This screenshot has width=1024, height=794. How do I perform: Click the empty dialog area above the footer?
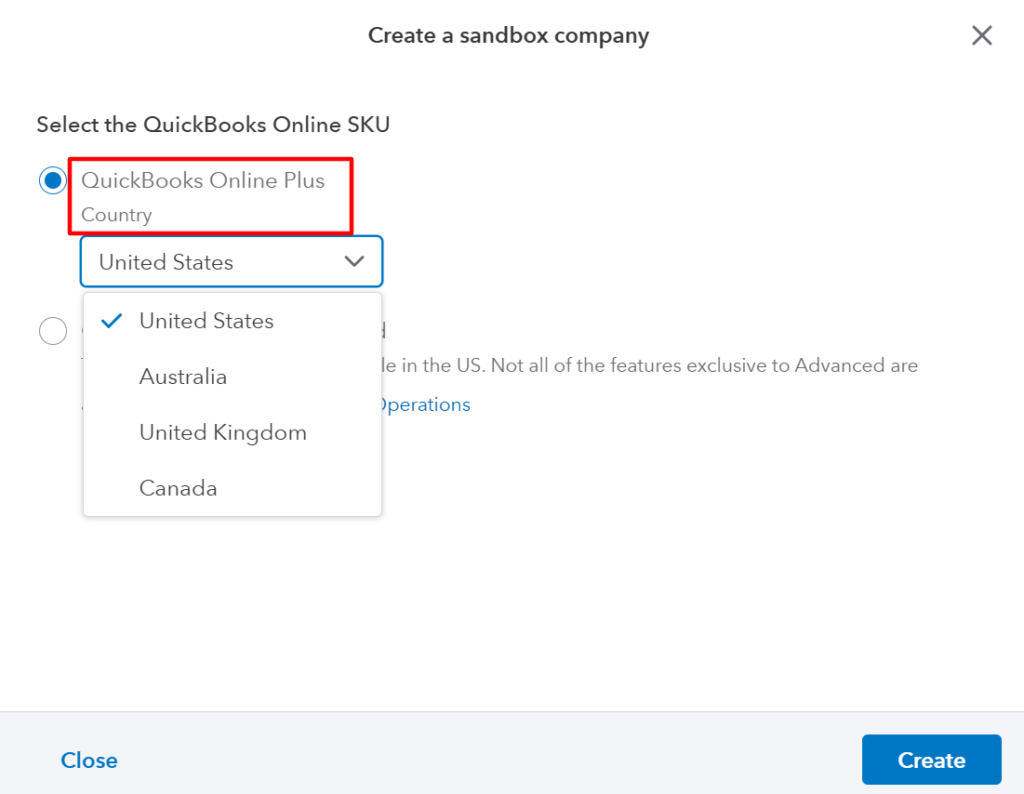click(x=600, y=600)
